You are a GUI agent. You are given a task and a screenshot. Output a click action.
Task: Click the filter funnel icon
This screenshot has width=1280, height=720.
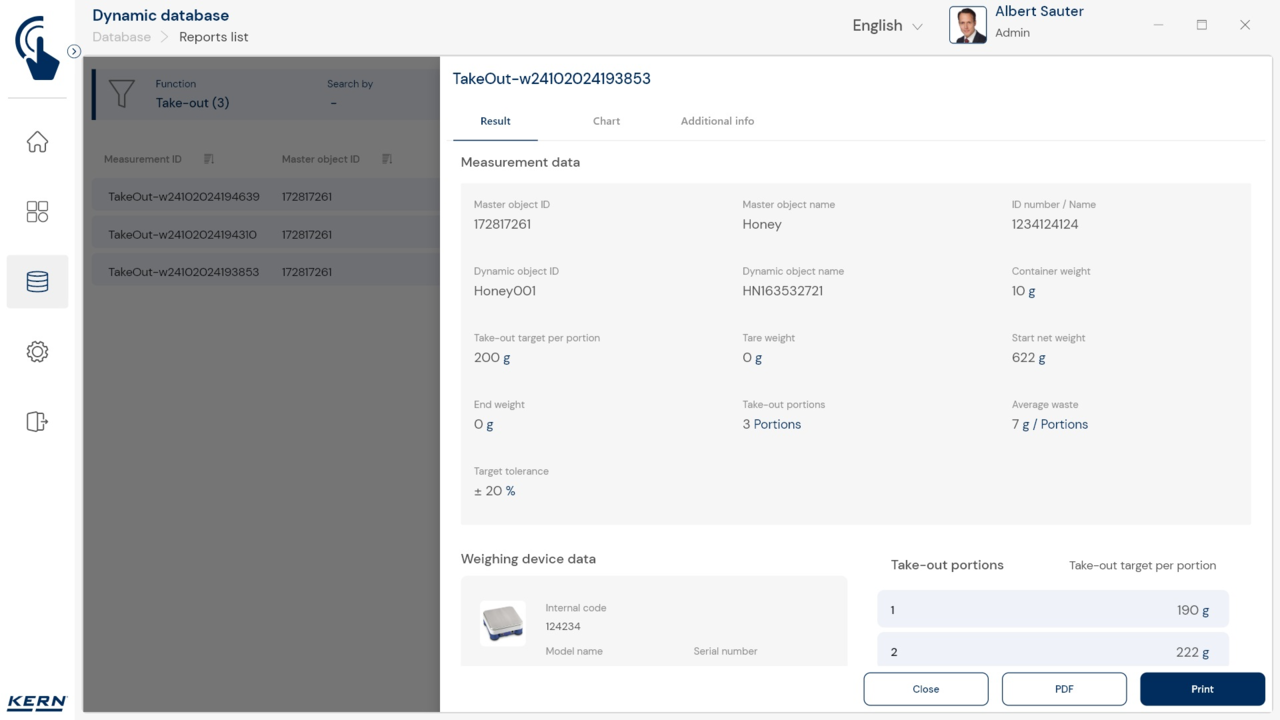click(121, 94)
